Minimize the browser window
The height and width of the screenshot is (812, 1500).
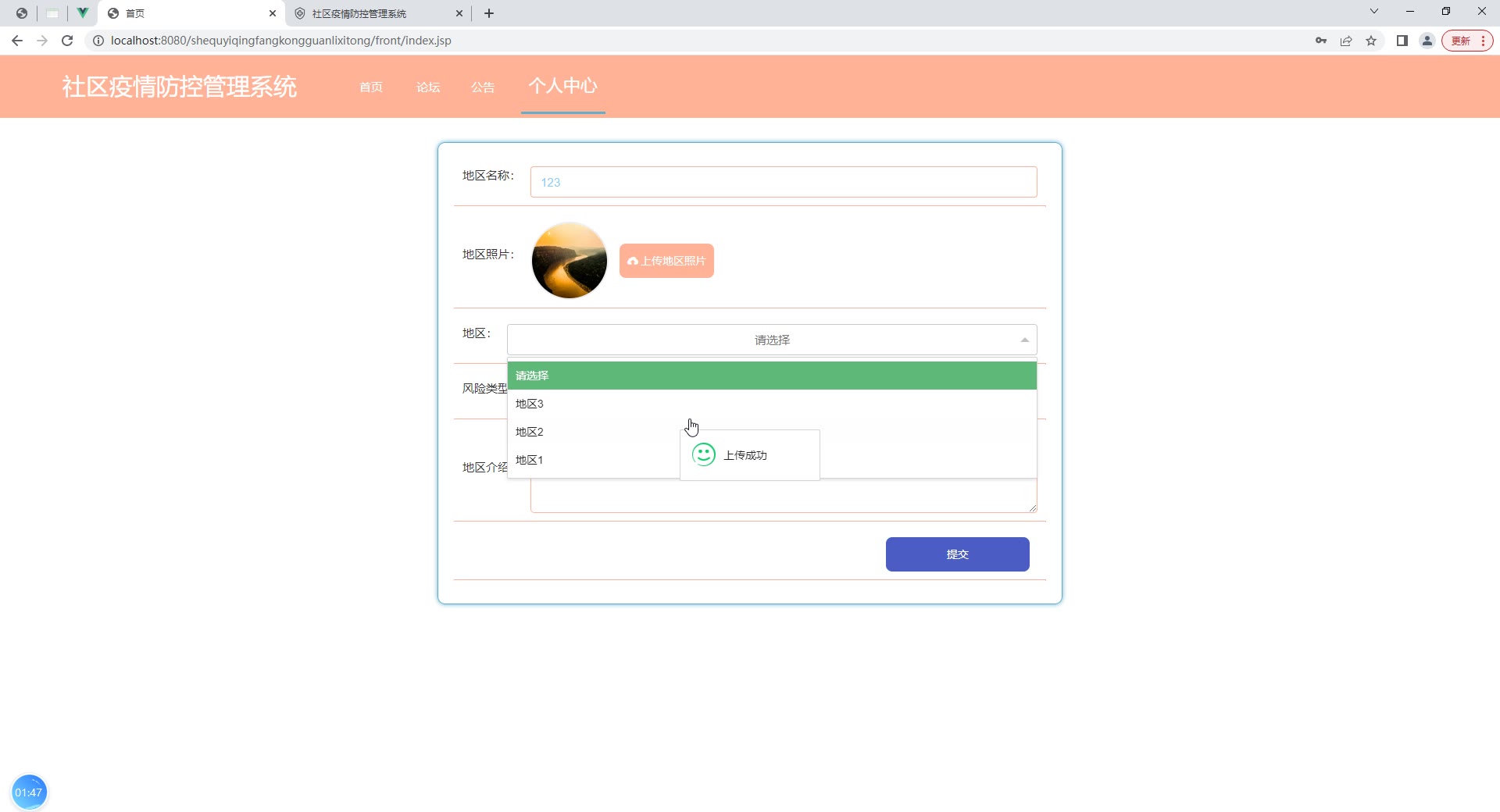(x=1410, y=11)
